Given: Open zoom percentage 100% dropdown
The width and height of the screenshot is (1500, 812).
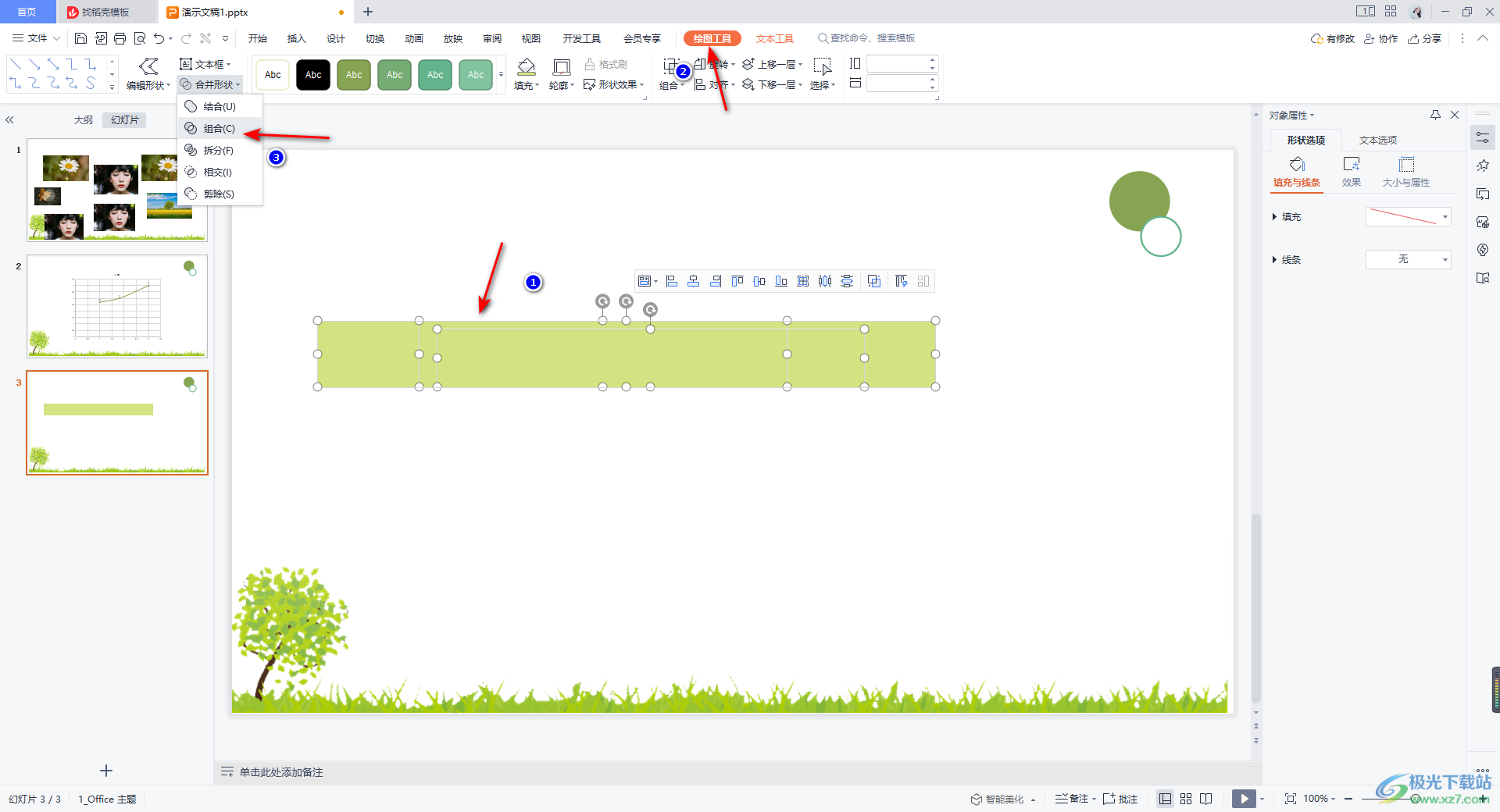Looking at the screenshot, I should 1319,799.
